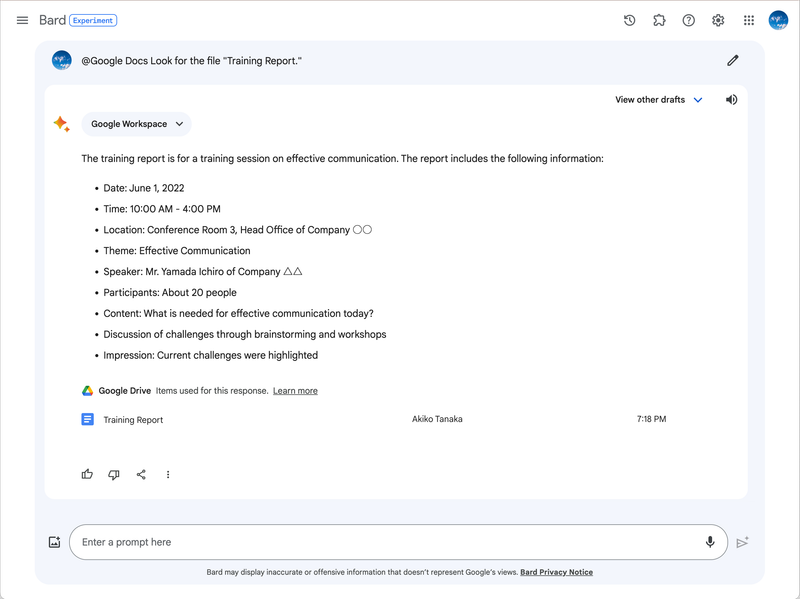The width and height of the screenshot is (800, 599).
Task: Open the settings gear icon
Action: (x=718, y=20)
